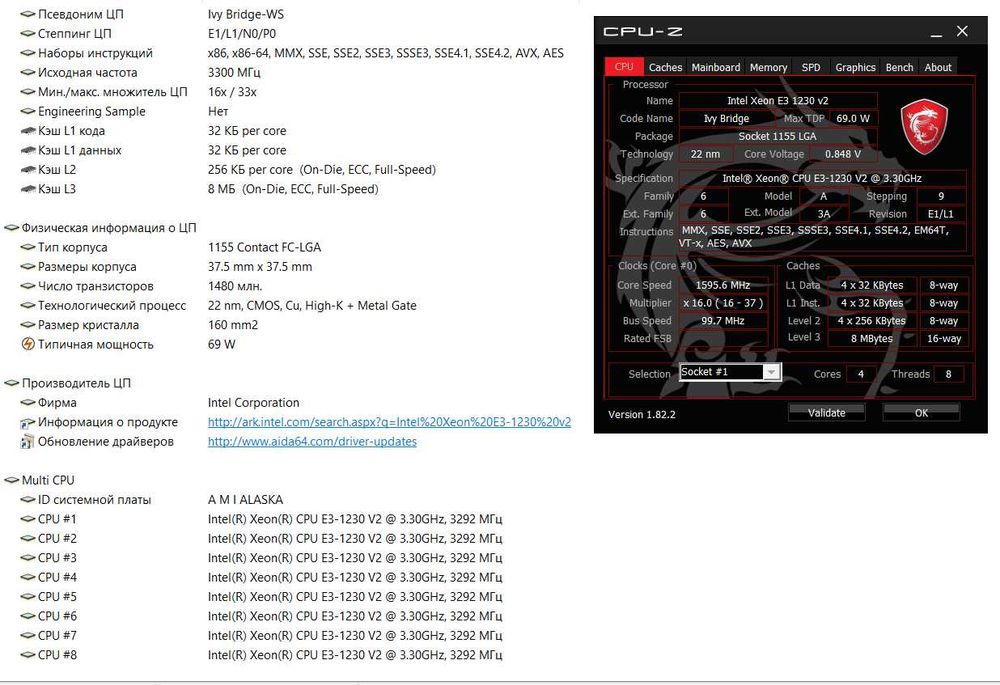Screen dimensions: 1000x685
Task: Click the icon beside Multi CPU heading
Action: (x=11, y=480)
